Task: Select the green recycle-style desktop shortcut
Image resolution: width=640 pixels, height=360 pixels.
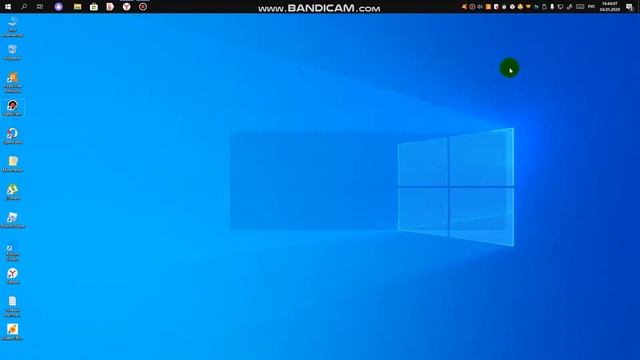Action: tap(12, 192)
